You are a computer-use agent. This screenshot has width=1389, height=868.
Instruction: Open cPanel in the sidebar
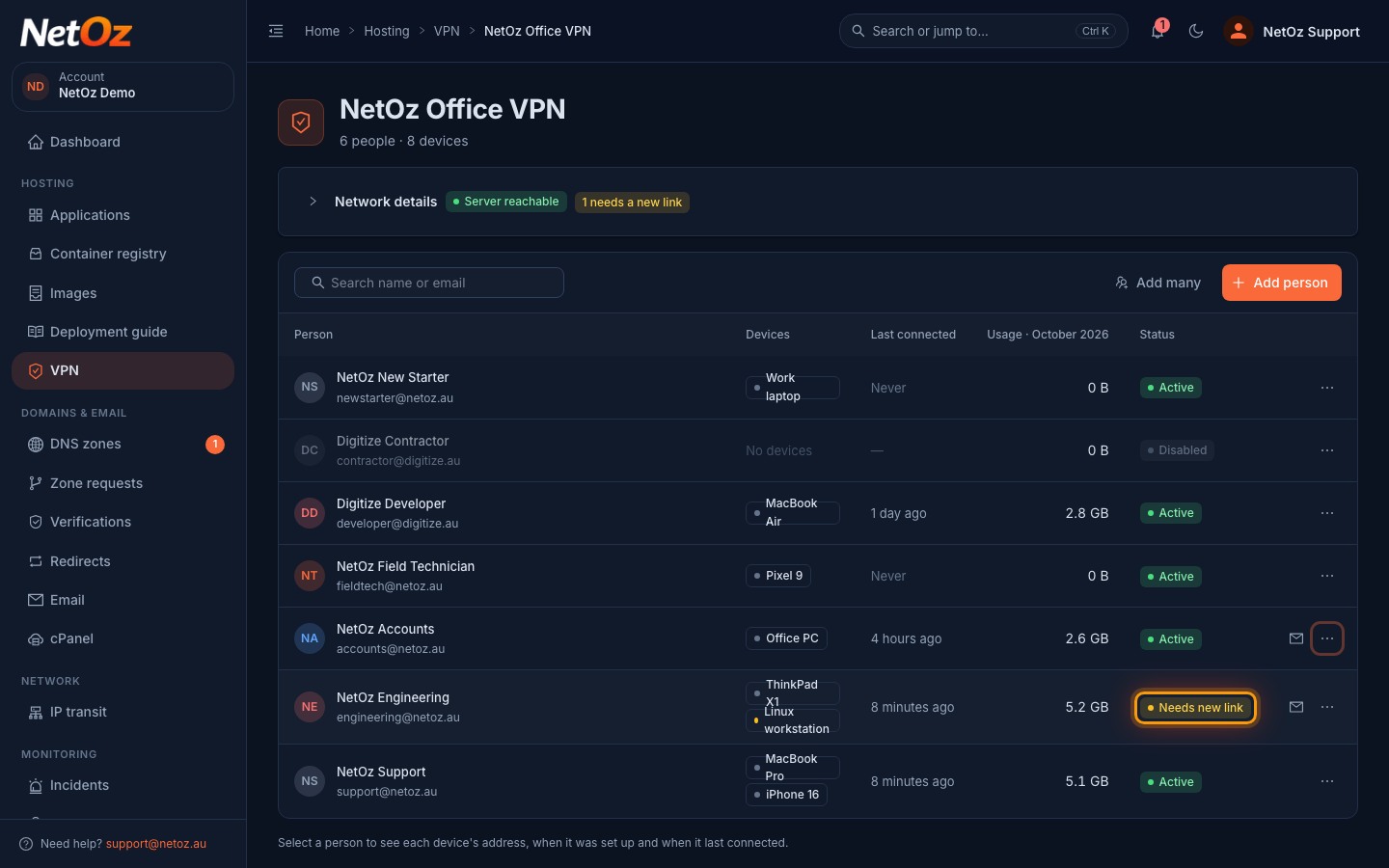coord(123,638)
